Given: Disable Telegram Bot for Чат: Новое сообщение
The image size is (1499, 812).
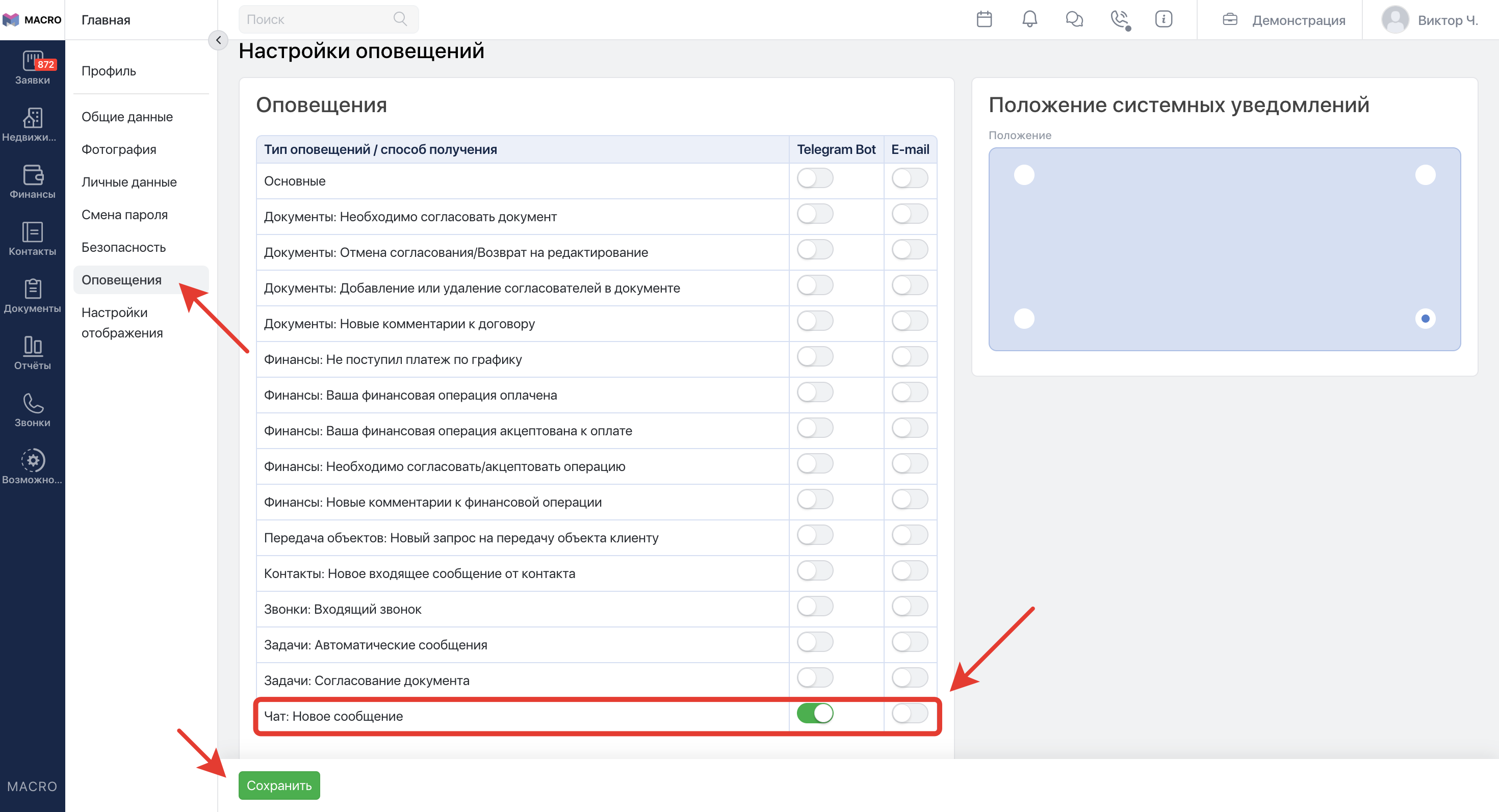Looking at the screenshot, I should 815,713.
